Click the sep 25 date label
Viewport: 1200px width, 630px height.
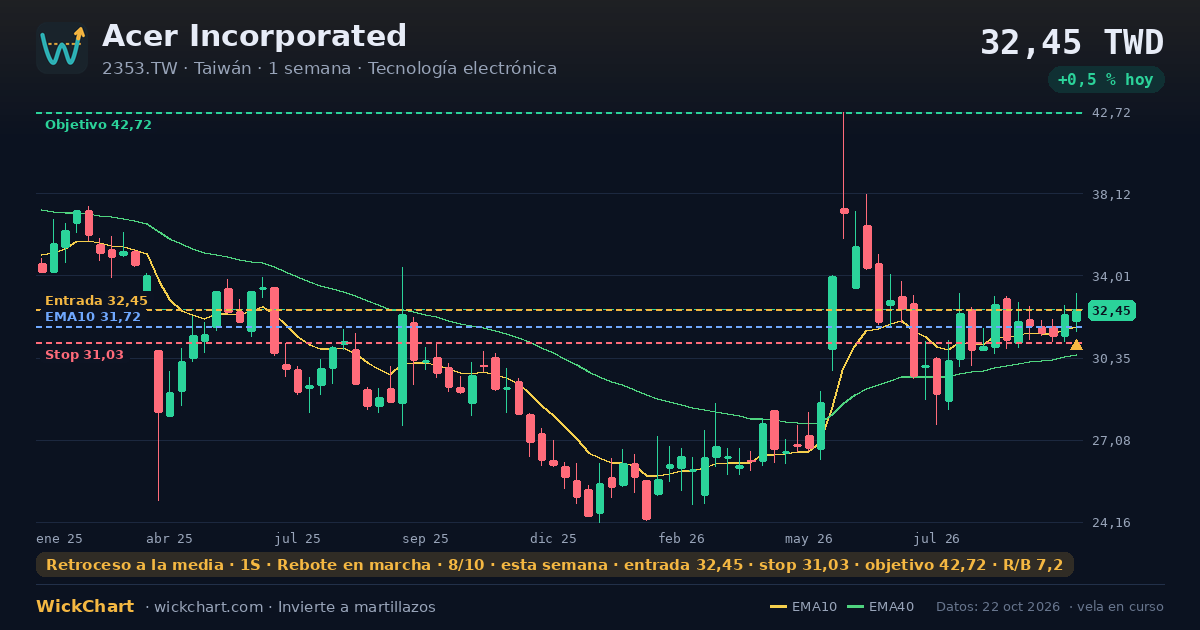(425, 539)
